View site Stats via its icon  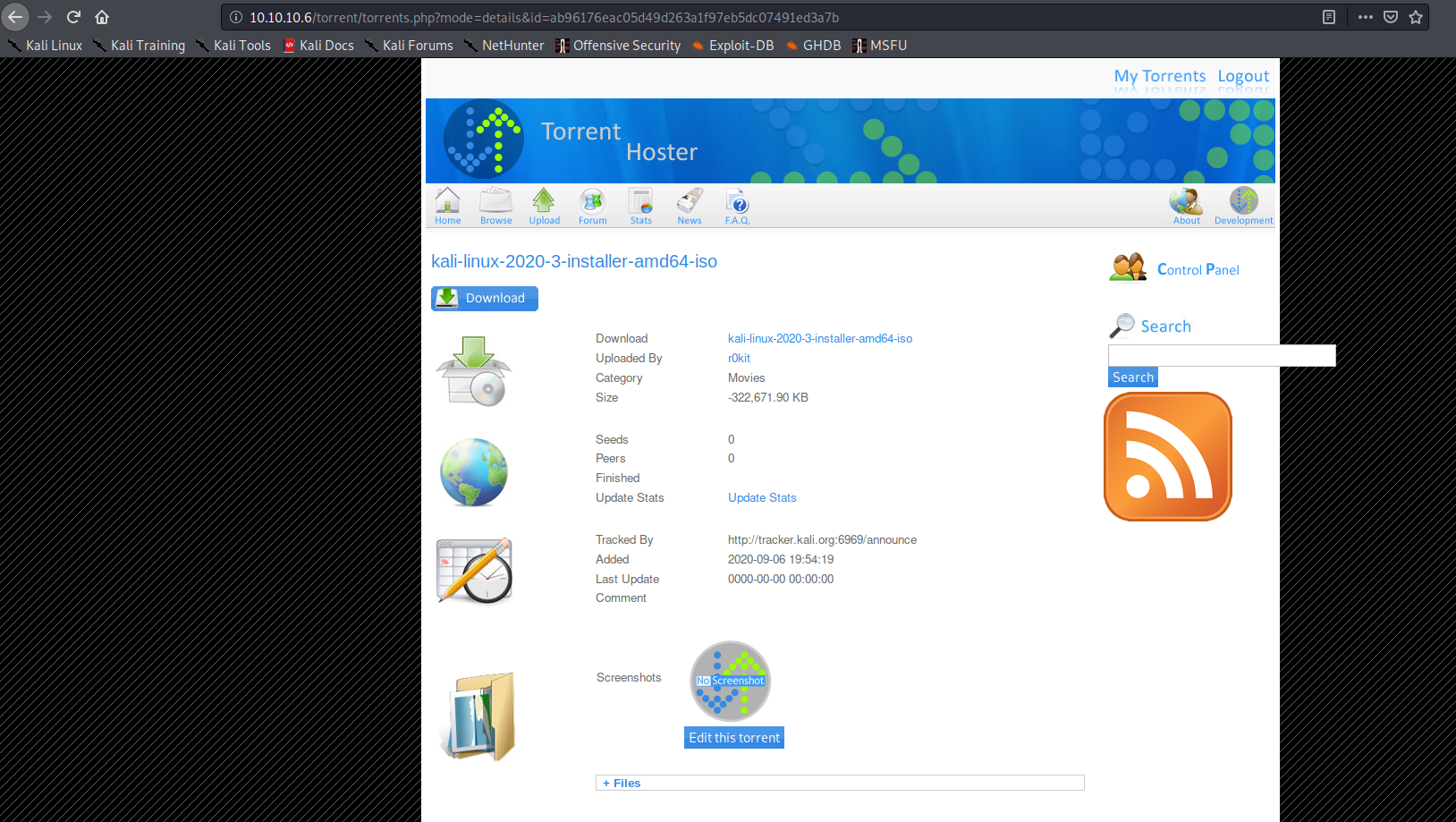pos(640,206)
